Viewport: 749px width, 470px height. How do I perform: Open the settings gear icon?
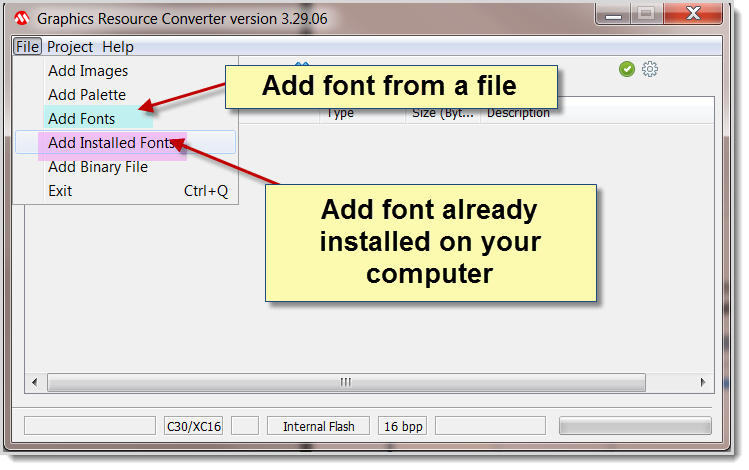click(x=650, y=69)
